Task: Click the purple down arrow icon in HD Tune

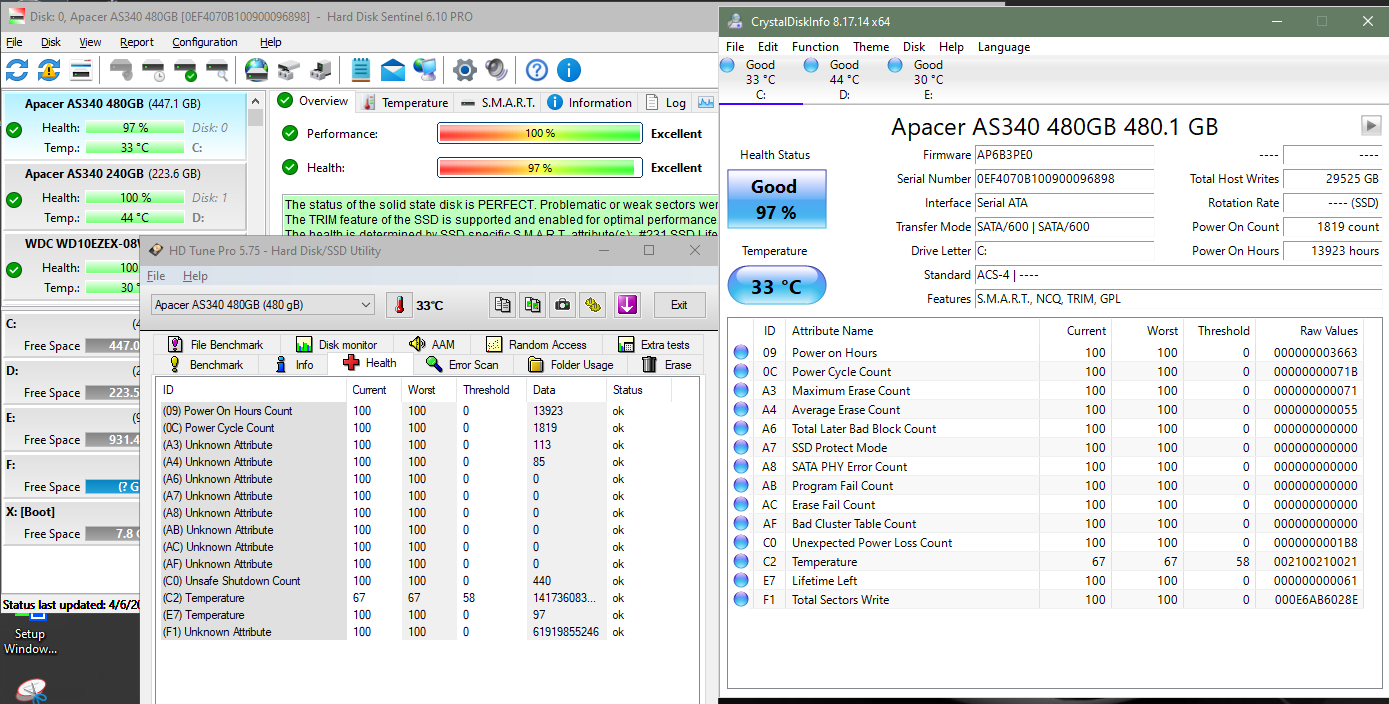Action: click(627, 305)
